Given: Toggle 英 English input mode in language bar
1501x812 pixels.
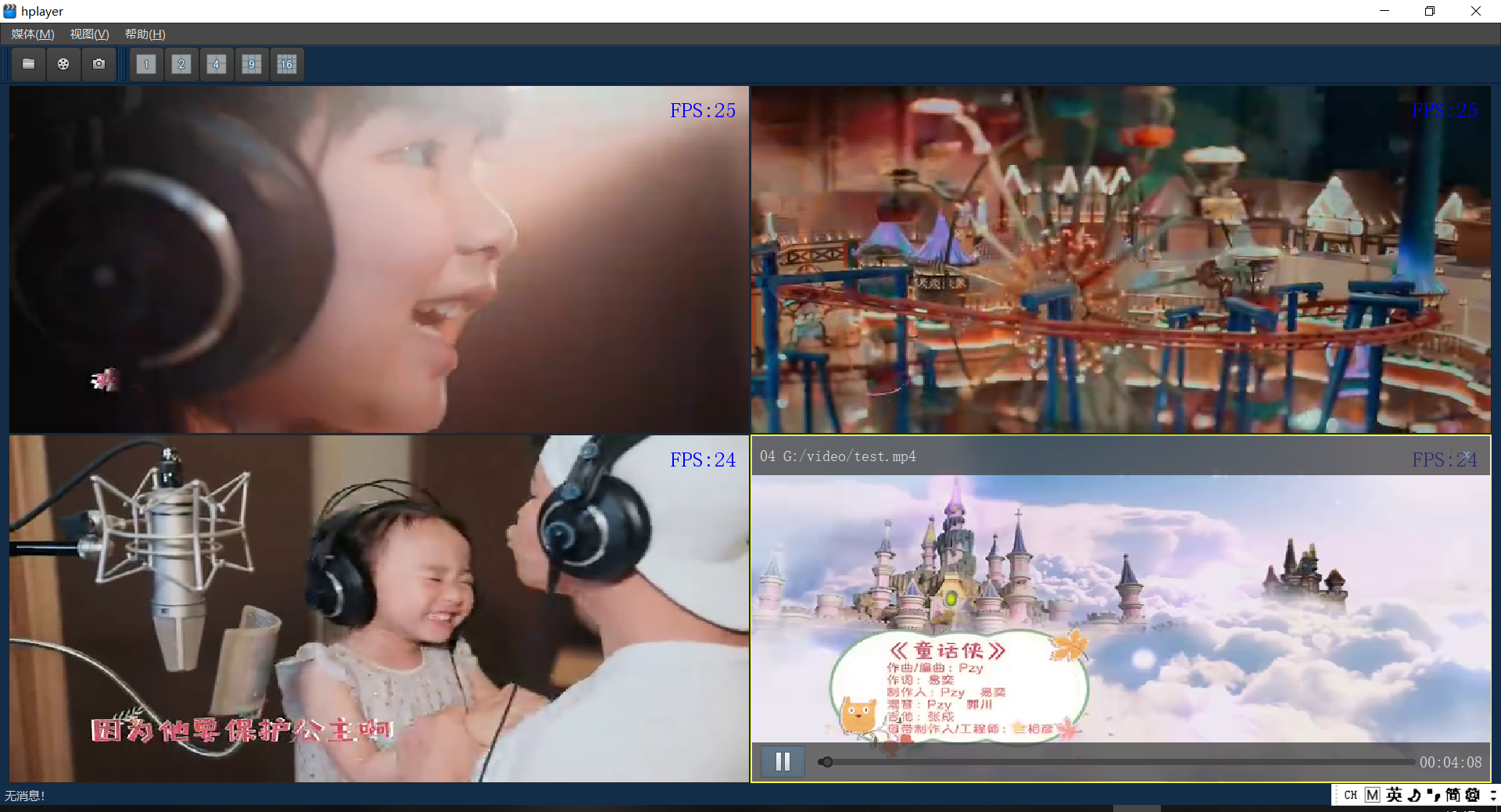Looking at the screenshot, I should pos(1392,795).
